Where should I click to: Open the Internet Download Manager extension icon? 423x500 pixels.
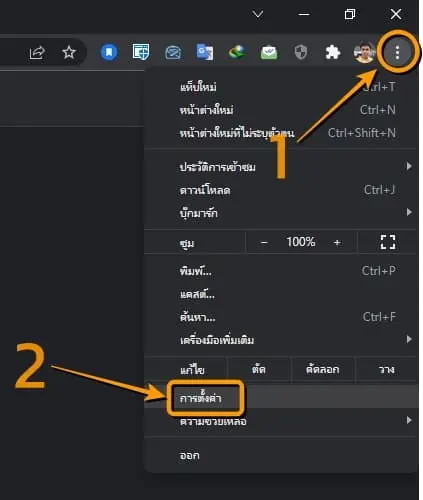coord(237,52)
